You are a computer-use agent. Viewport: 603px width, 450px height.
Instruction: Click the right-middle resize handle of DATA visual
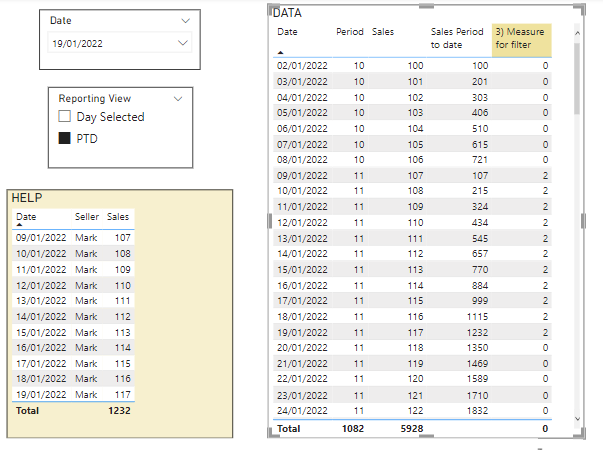pyautogui.click(x=584, y=221)
